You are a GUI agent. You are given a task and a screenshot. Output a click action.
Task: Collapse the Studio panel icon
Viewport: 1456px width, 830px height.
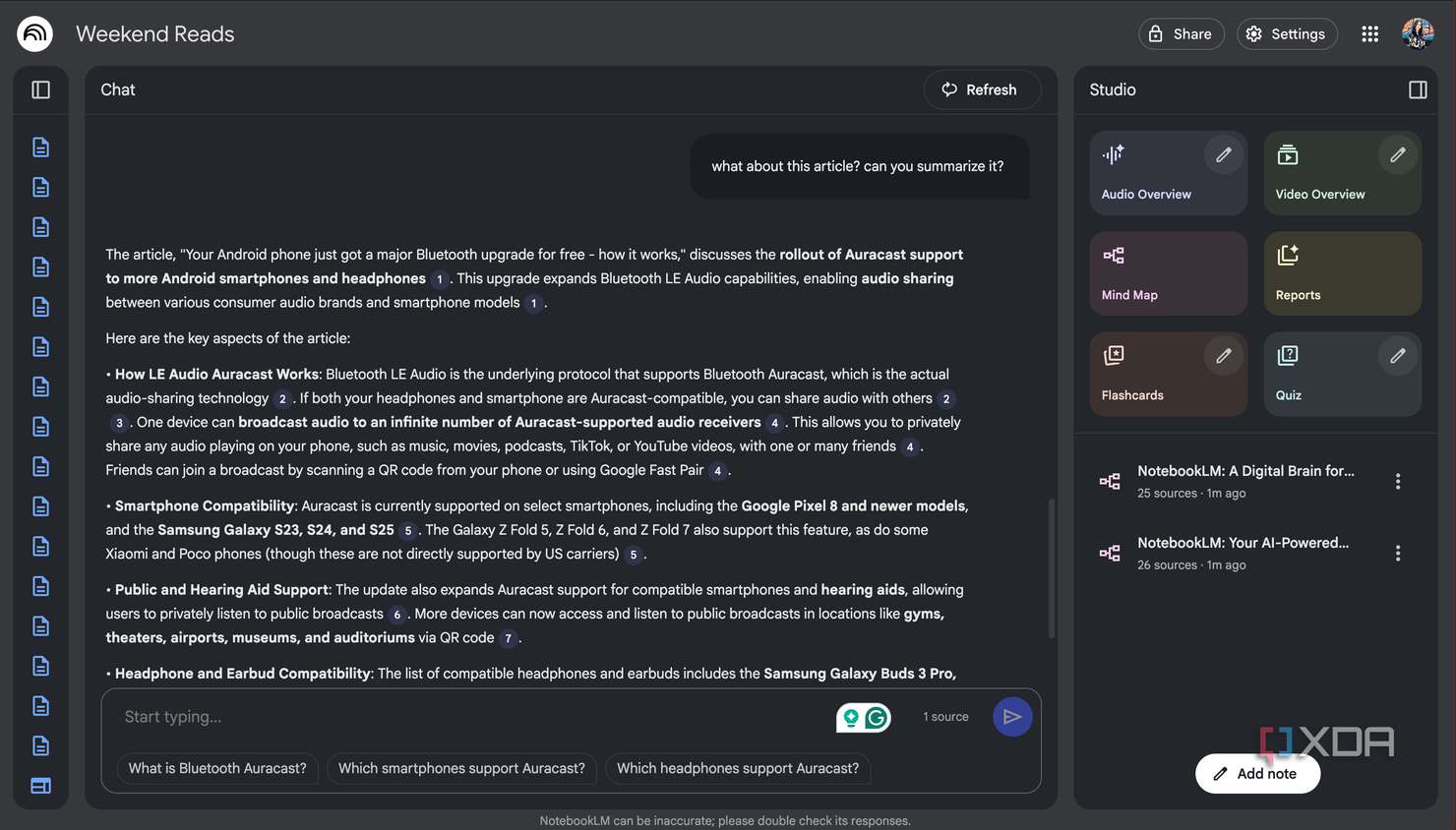[1418, 89]
